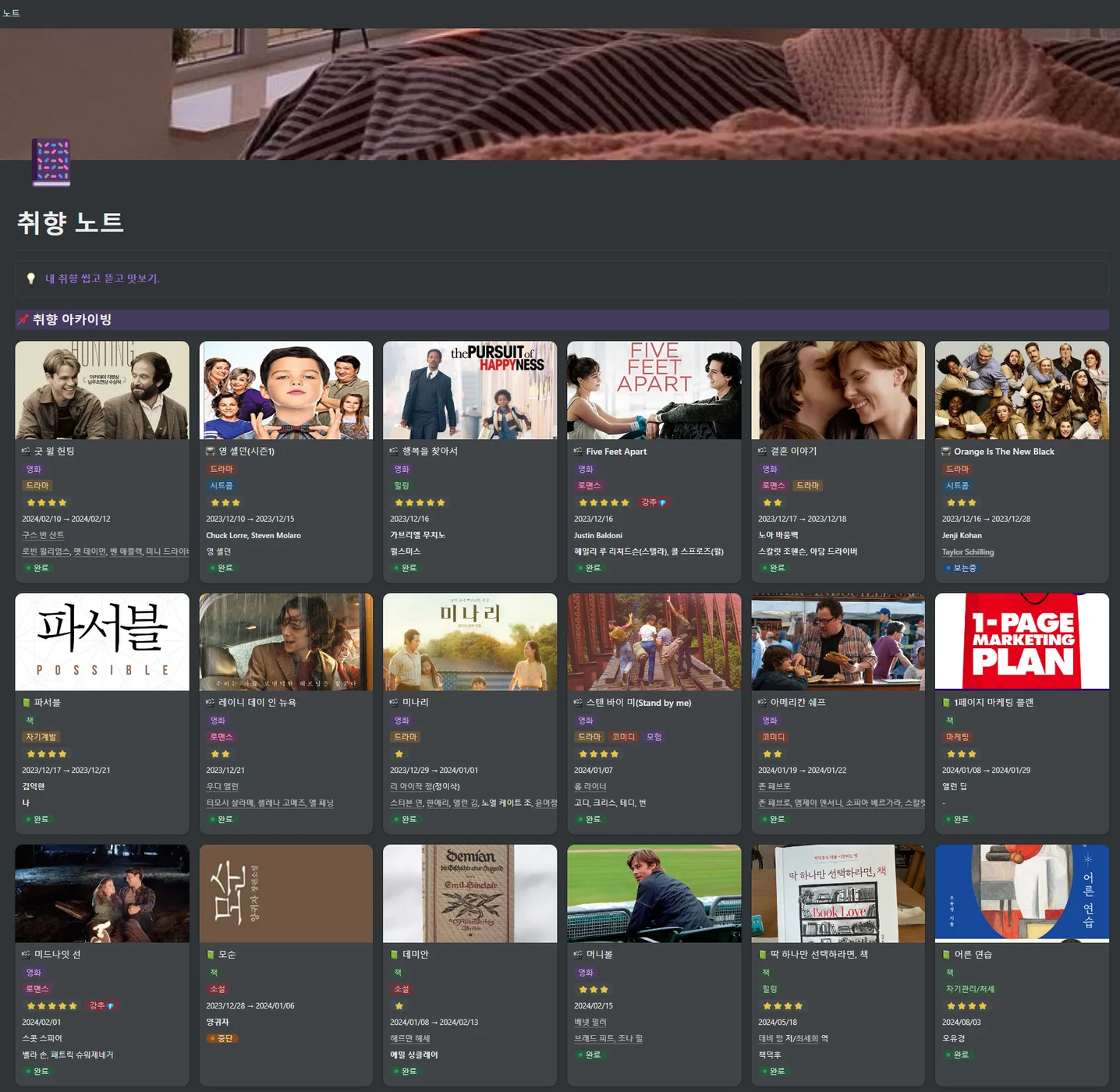1120x1092 pixels.
Task: Open the Taylor Schilling link
Action: click(968, 551)
